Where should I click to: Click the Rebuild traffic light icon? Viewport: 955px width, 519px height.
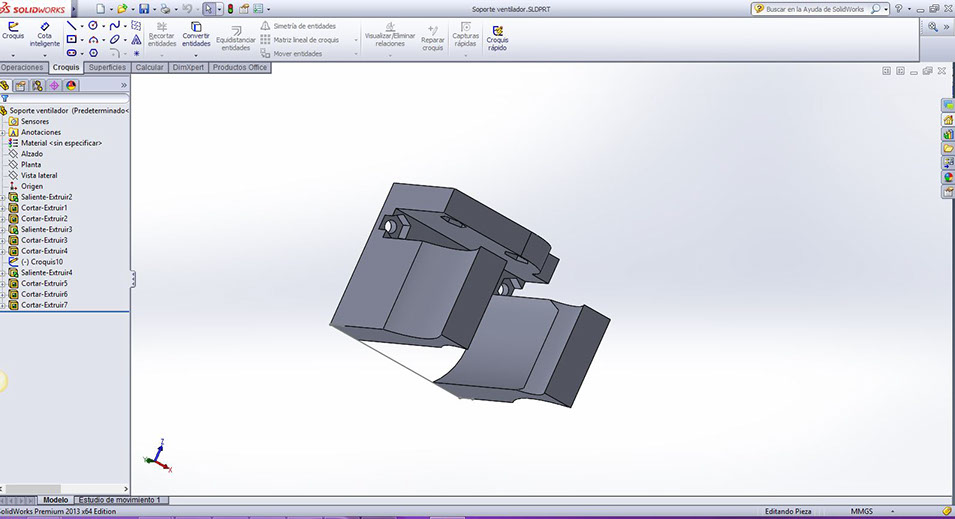230,9
